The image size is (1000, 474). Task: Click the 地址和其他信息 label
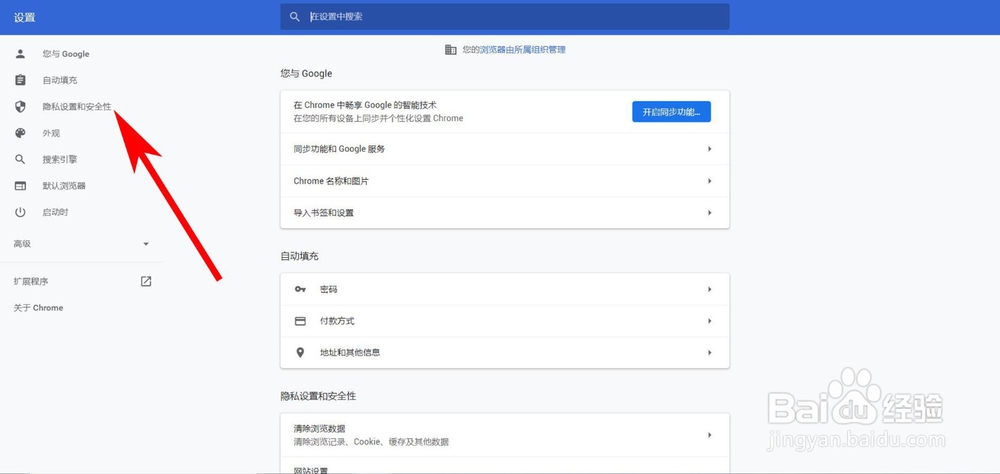click(350, 352)
